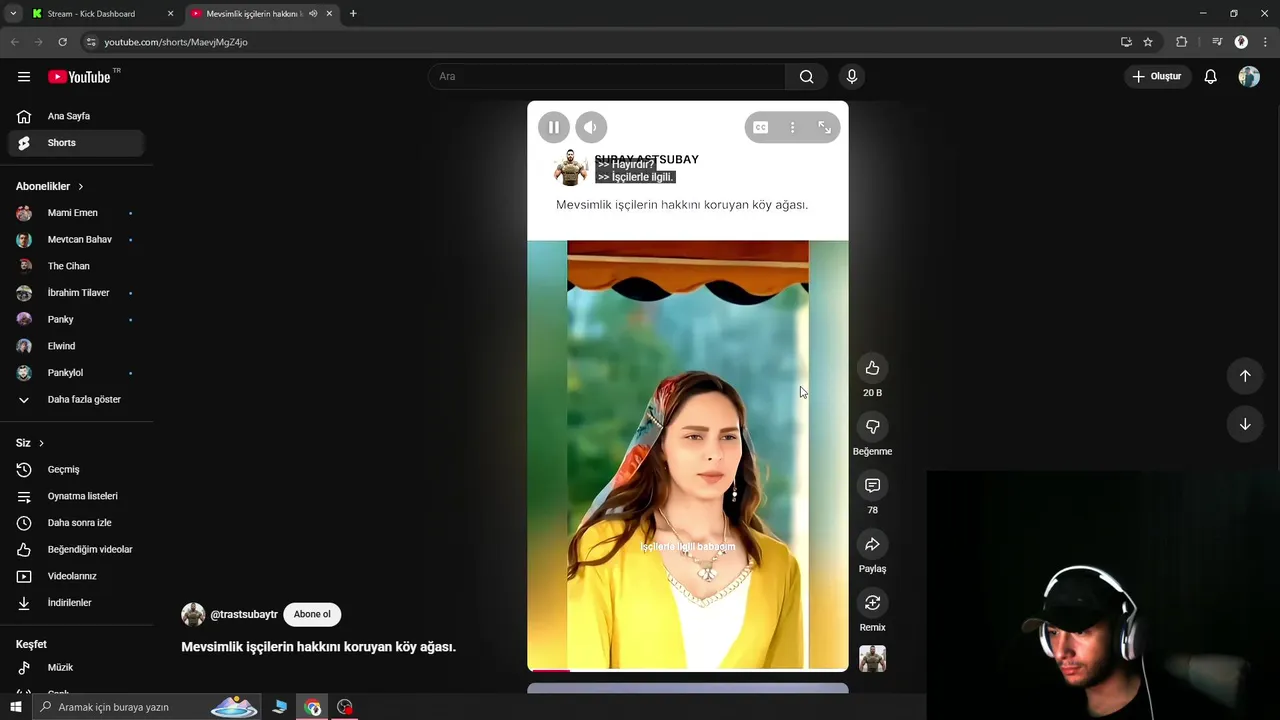This screenshot has width=1280, height=720.
Task: Go to next Short with down arrow
Action: (1245, 424)
